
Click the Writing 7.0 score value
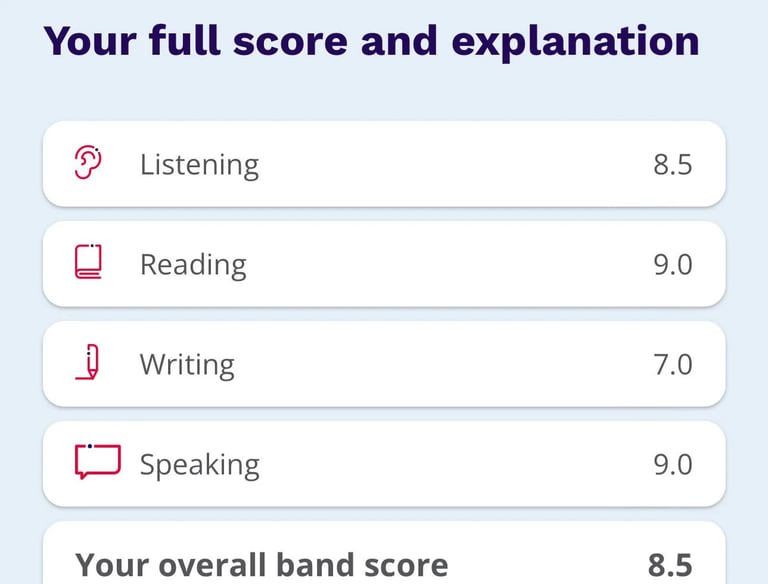[672, 365]
